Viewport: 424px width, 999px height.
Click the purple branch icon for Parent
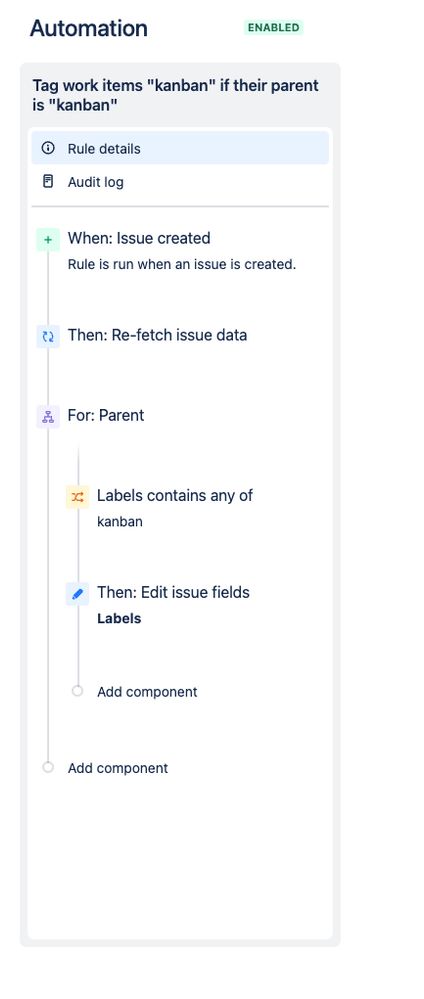(x=48, y=417)
